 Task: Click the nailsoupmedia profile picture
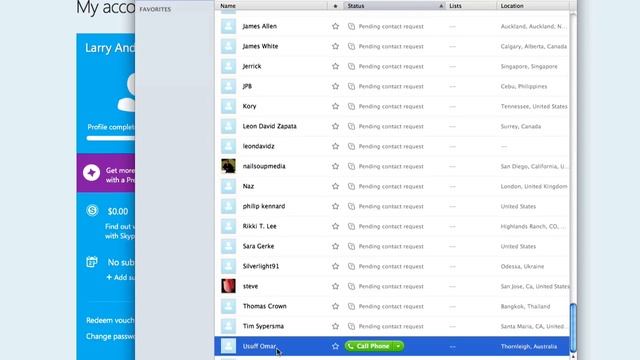click(228, 166)
